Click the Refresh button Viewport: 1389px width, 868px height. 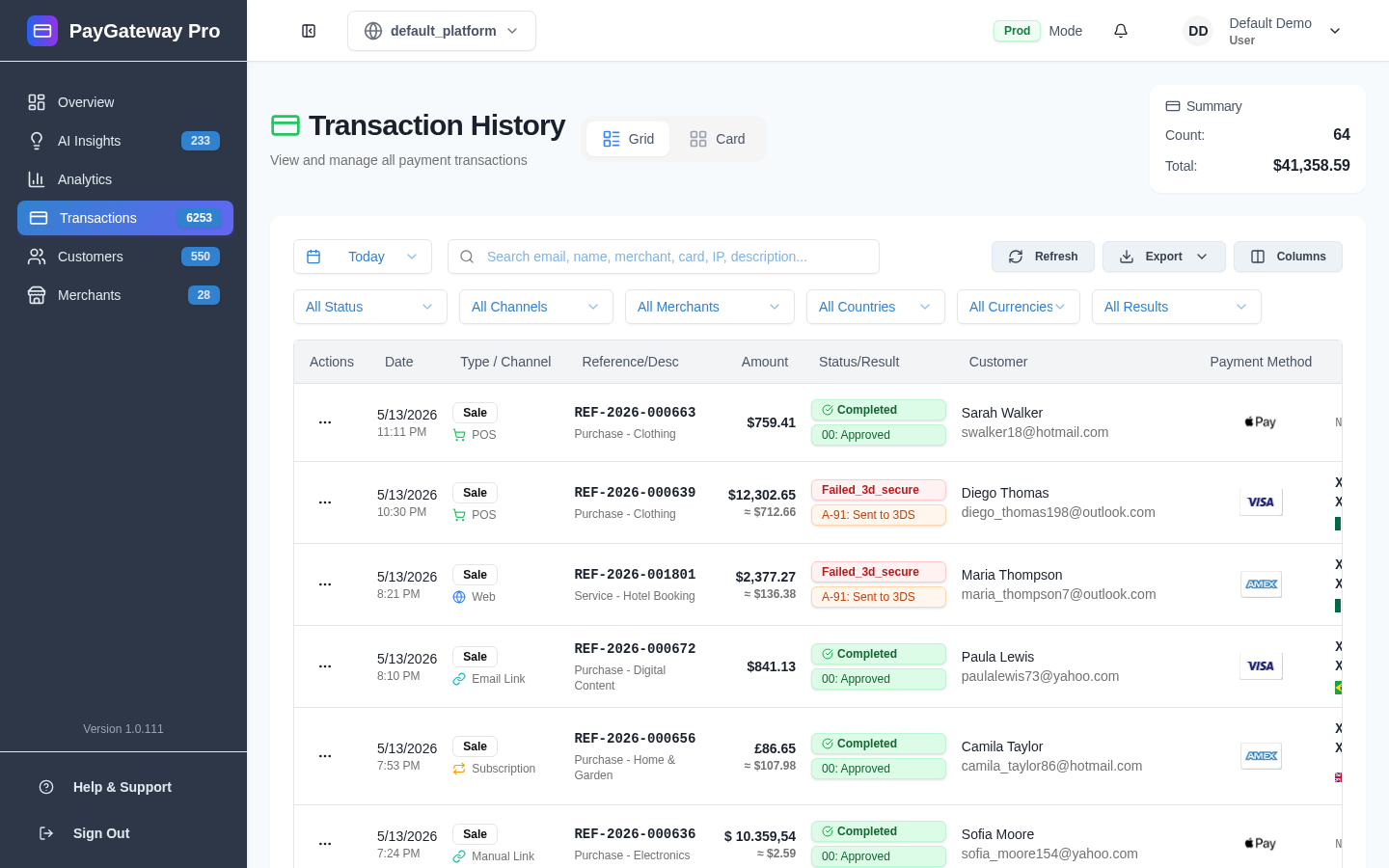pos(1043,257)
